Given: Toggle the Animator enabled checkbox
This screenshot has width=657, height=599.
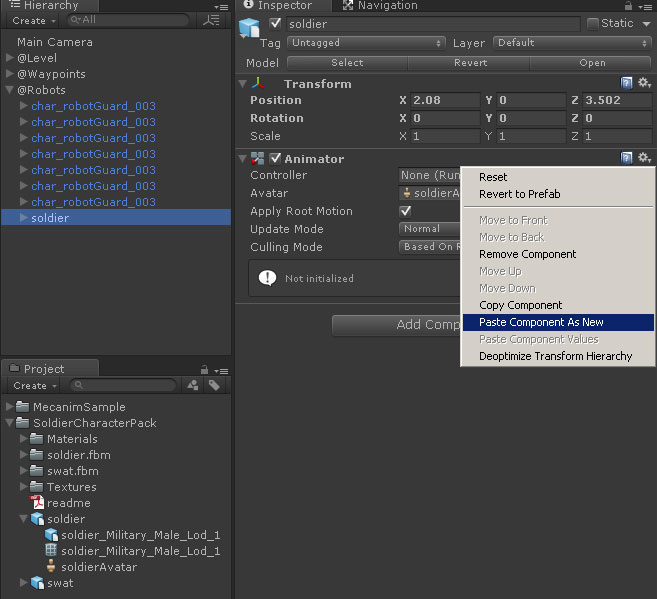Looking at the screenshot, I should (x=275, y=158).
